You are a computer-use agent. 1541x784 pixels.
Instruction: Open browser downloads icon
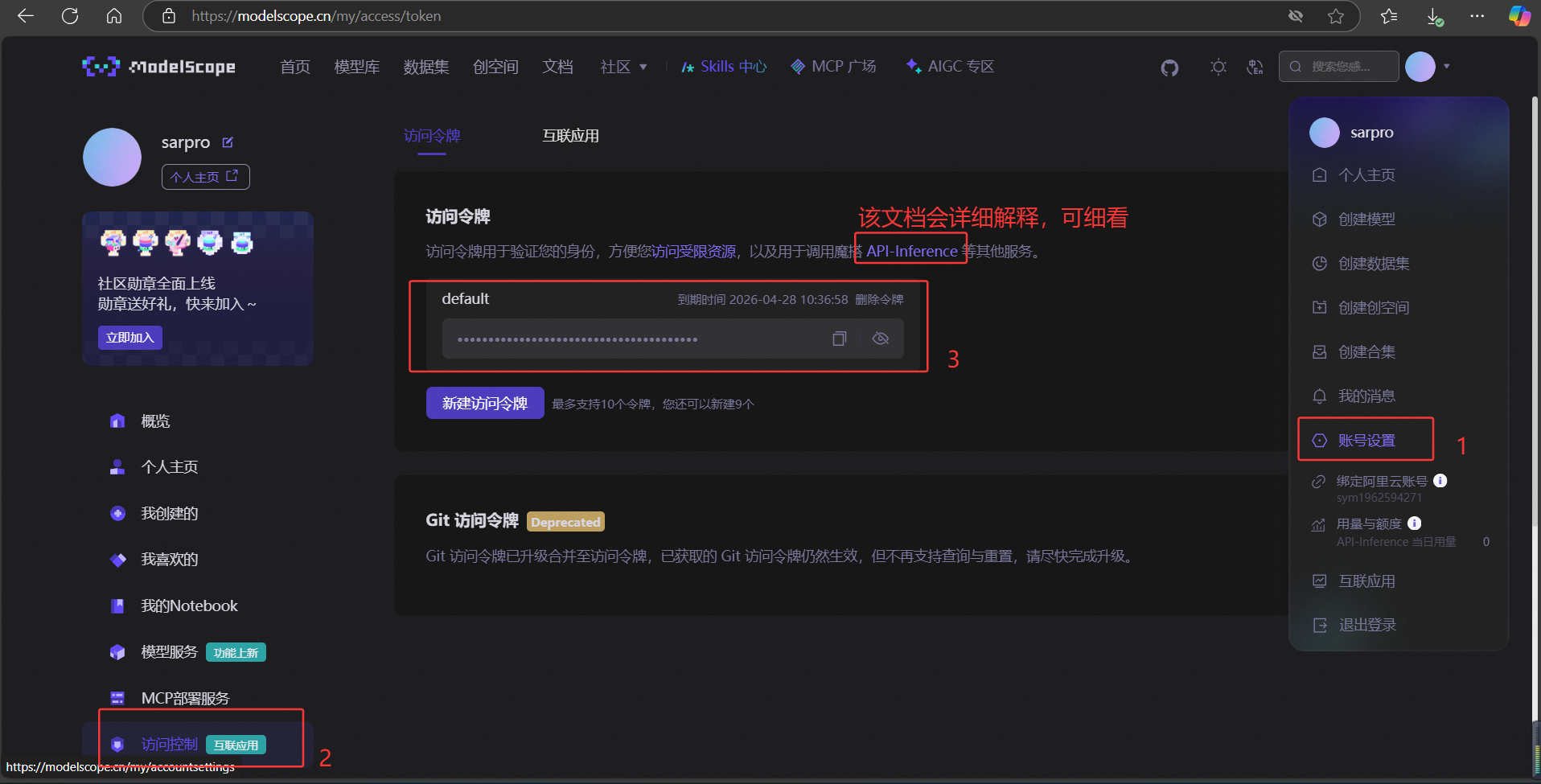coord(1434,16)
